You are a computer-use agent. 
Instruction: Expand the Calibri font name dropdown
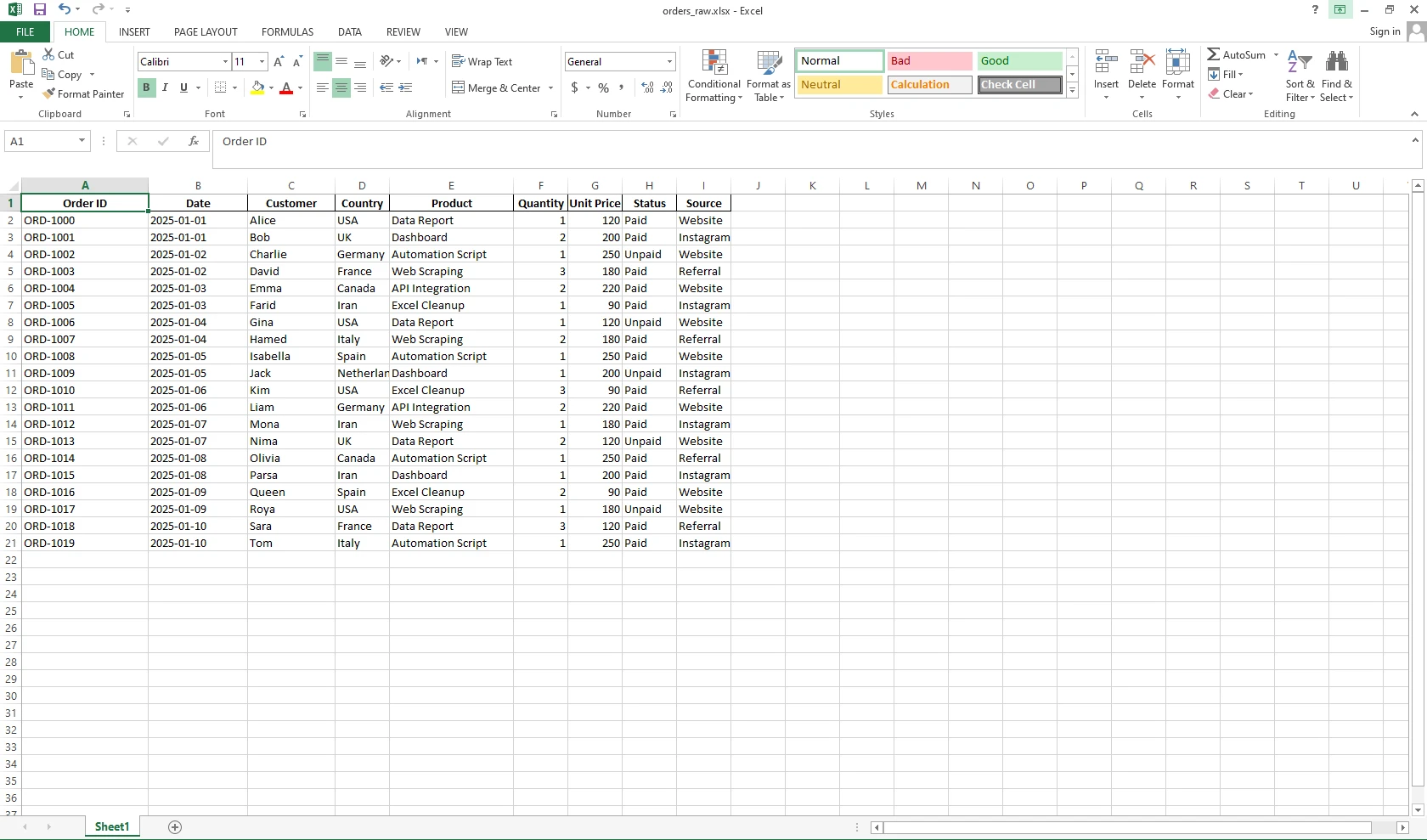(225, 62)
